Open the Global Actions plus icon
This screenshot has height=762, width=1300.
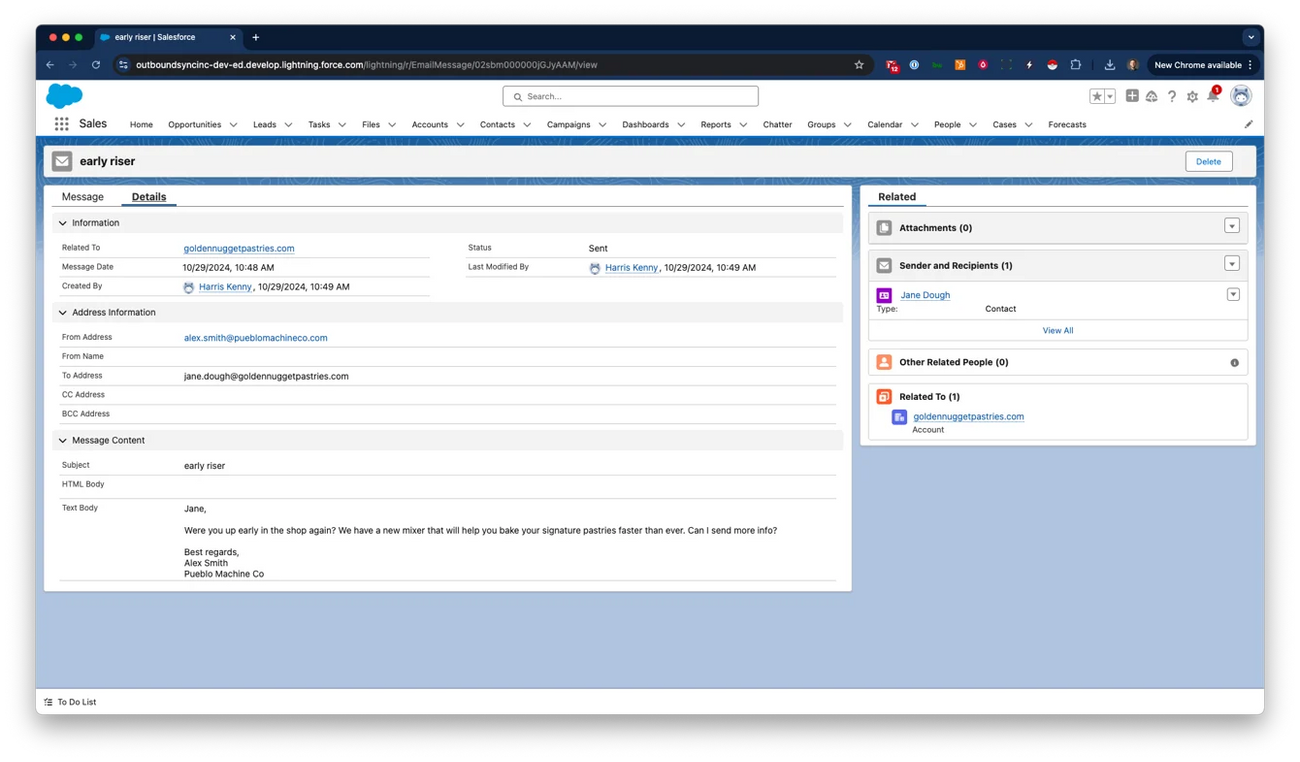tap(1132, 95)
